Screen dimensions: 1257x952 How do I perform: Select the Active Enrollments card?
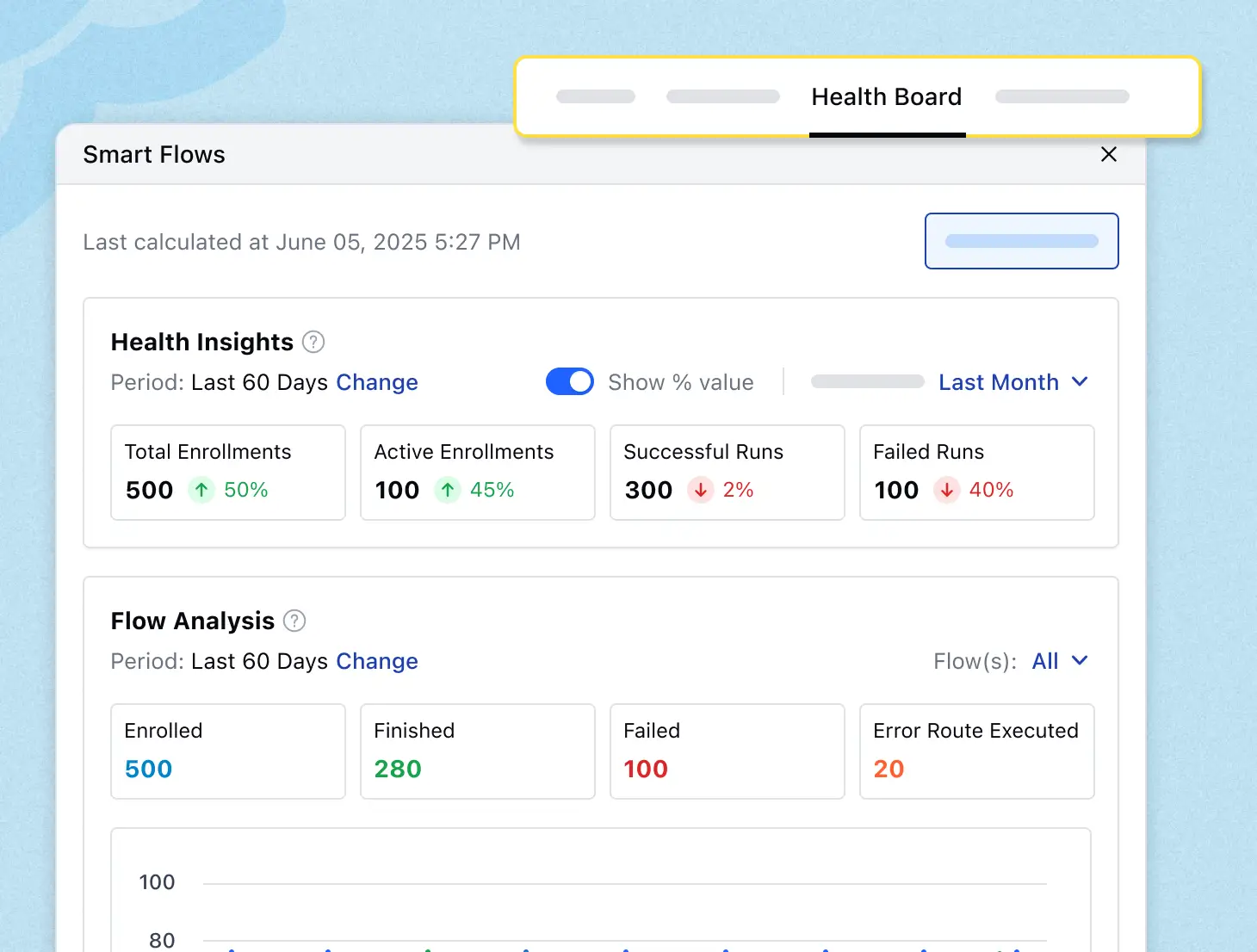pyautogui.click(x=478, y=473)
